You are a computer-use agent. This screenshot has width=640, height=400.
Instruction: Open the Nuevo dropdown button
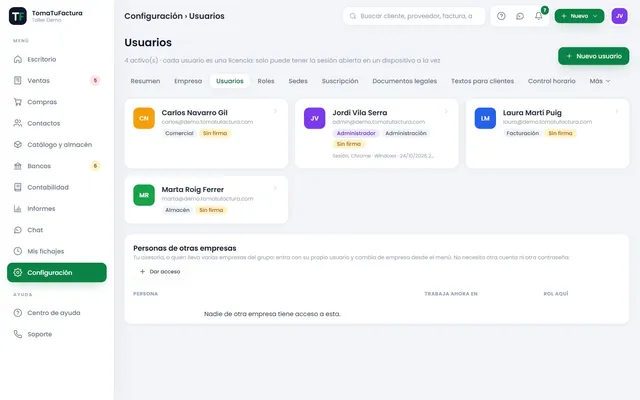[x=579, y=16]
